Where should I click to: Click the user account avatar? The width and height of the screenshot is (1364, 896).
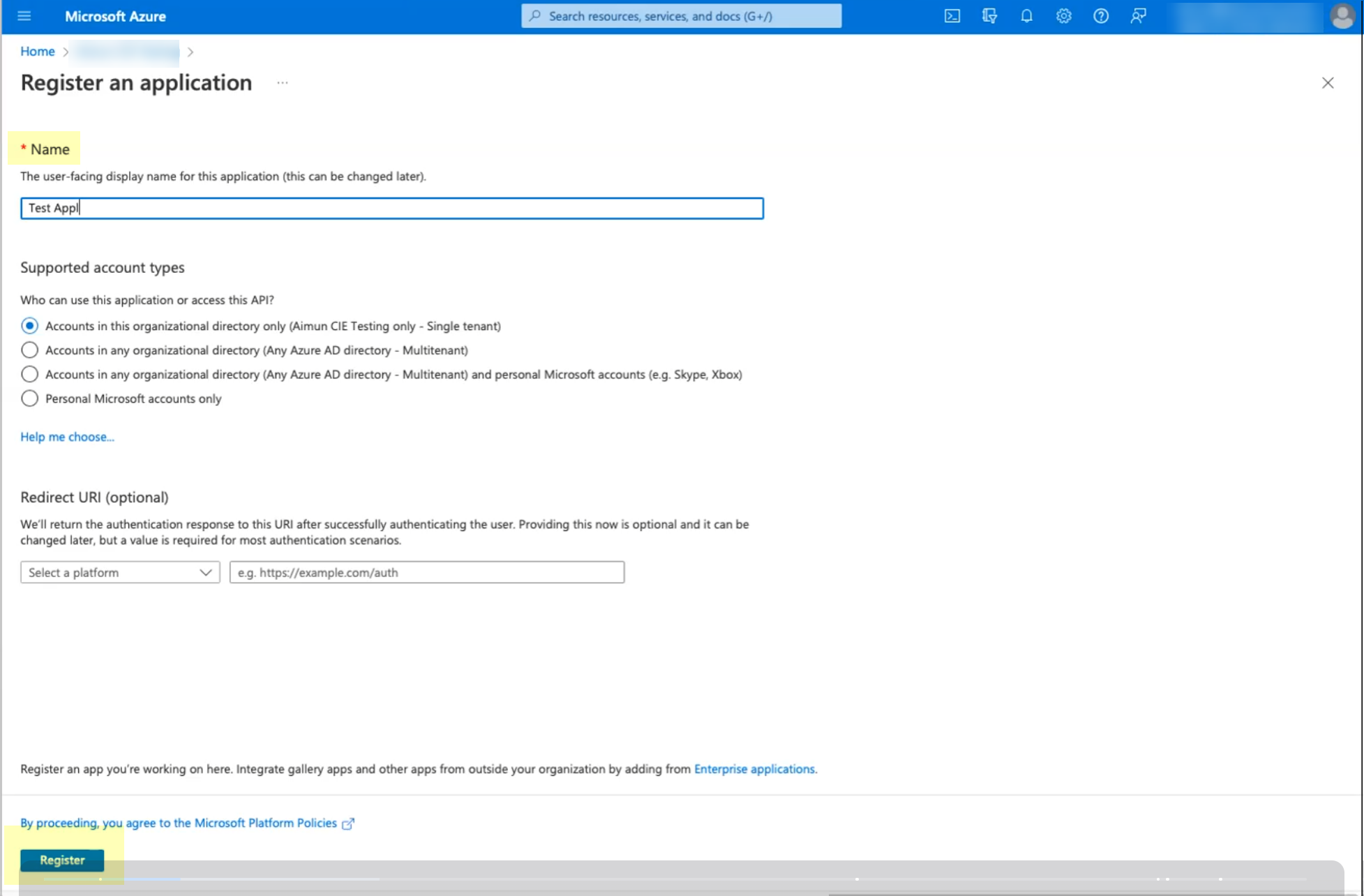(x=1342, y=16)
